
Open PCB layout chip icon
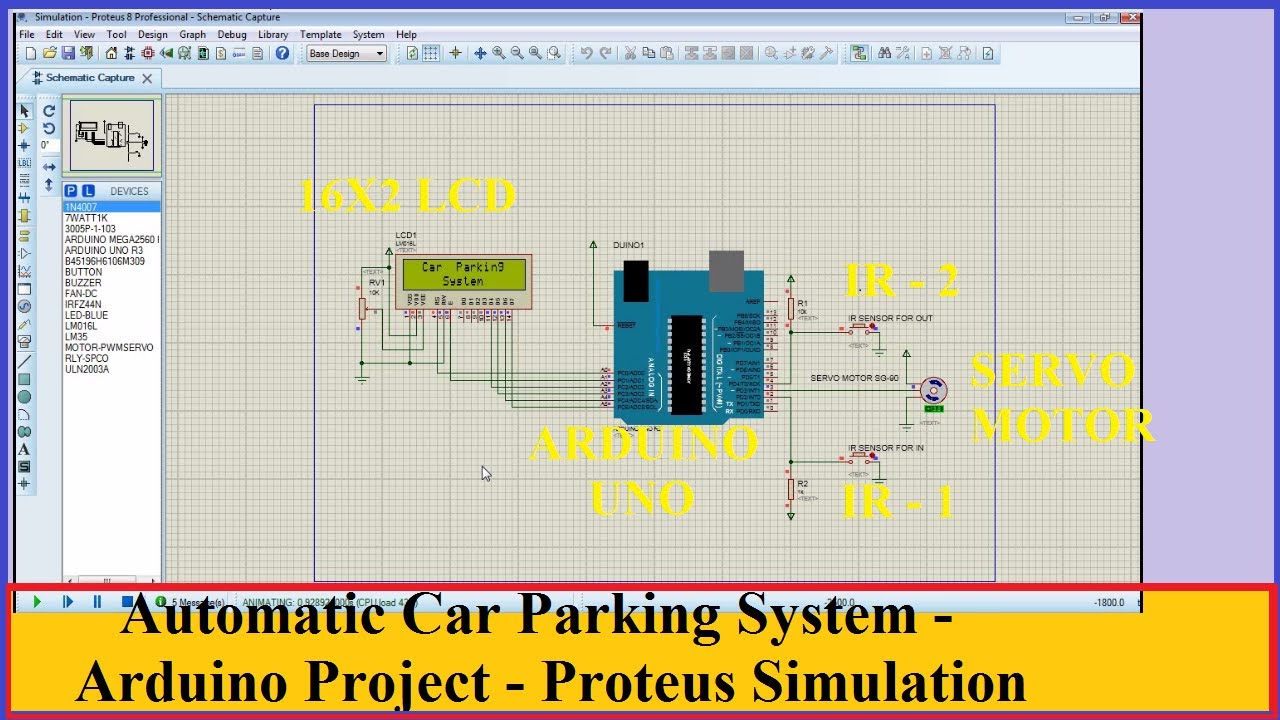pos(148,53)
